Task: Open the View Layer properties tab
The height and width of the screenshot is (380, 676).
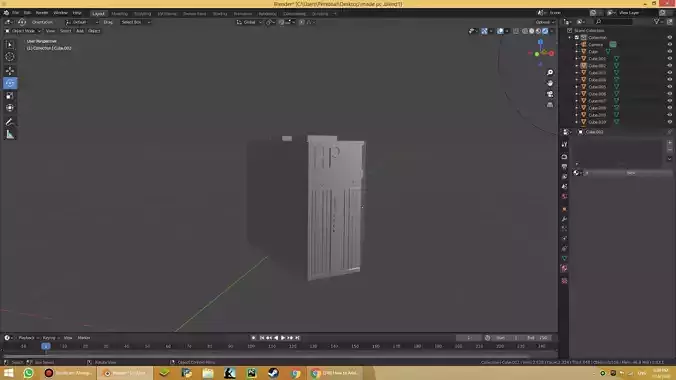Action: pyautogui.click(x=564, y=176)
